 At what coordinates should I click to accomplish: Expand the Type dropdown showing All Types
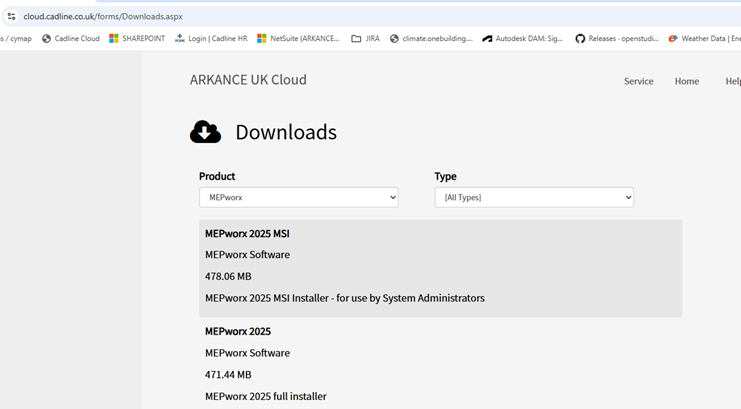(x=534, y=198)
